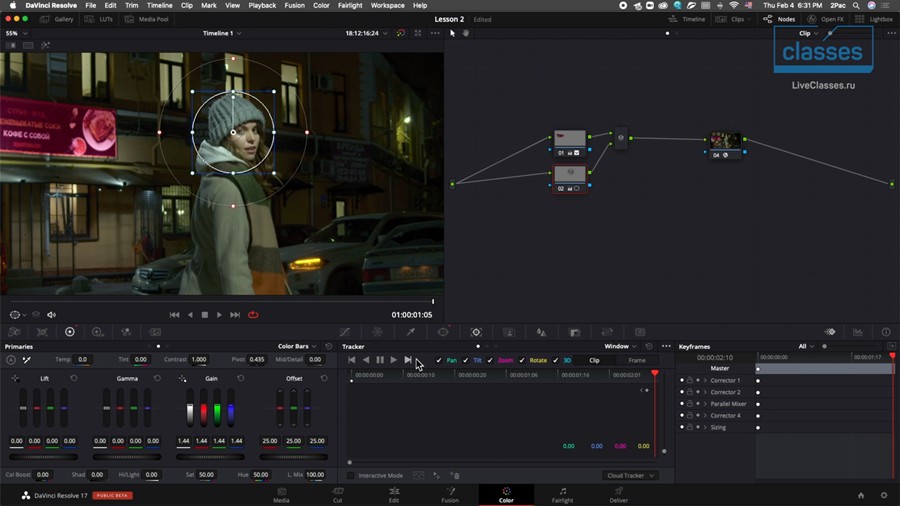Select the hand pan tool in node editor
The height and width of the screenshot is (506, 900).
click(465, 33)
